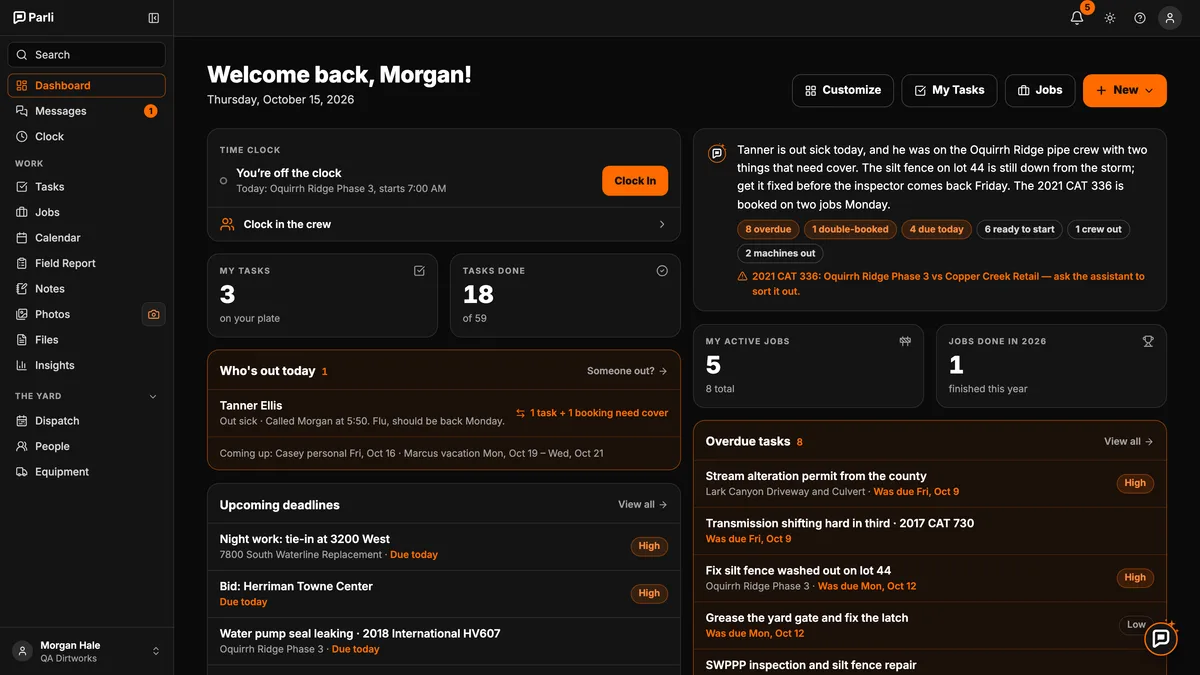Open Calendar in the sidebar
This screenshot has width=1200, height=675.
click(87, 238)
